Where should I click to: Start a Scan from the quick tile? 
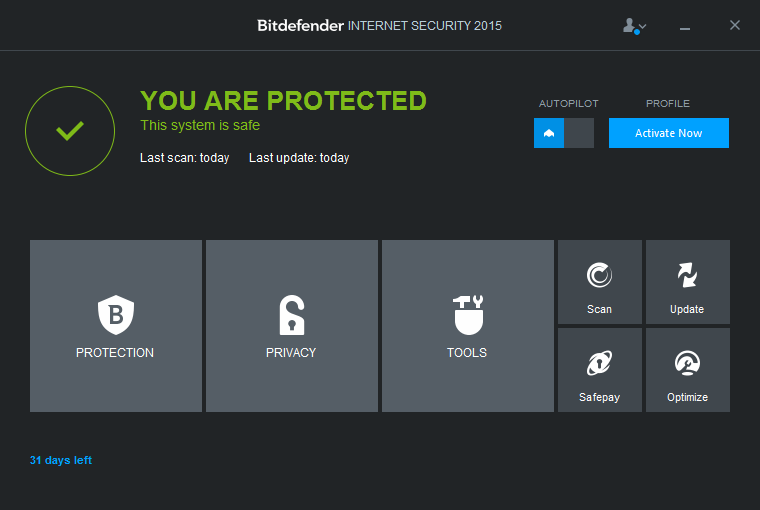tap(599, 276)
